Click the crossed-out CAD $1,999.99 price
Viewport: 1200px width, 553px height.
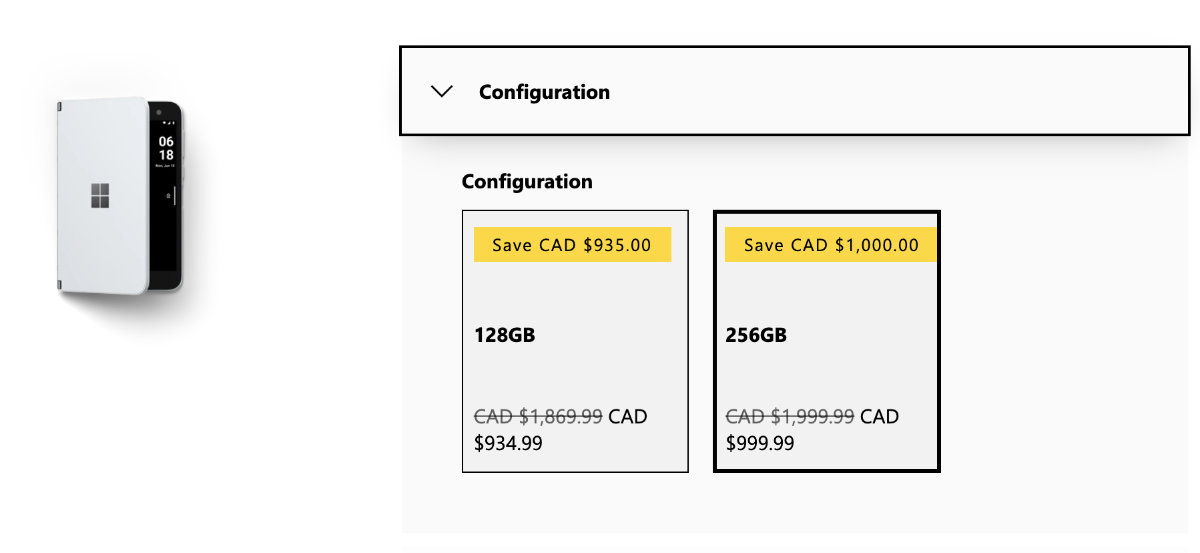tap(790, 416)
